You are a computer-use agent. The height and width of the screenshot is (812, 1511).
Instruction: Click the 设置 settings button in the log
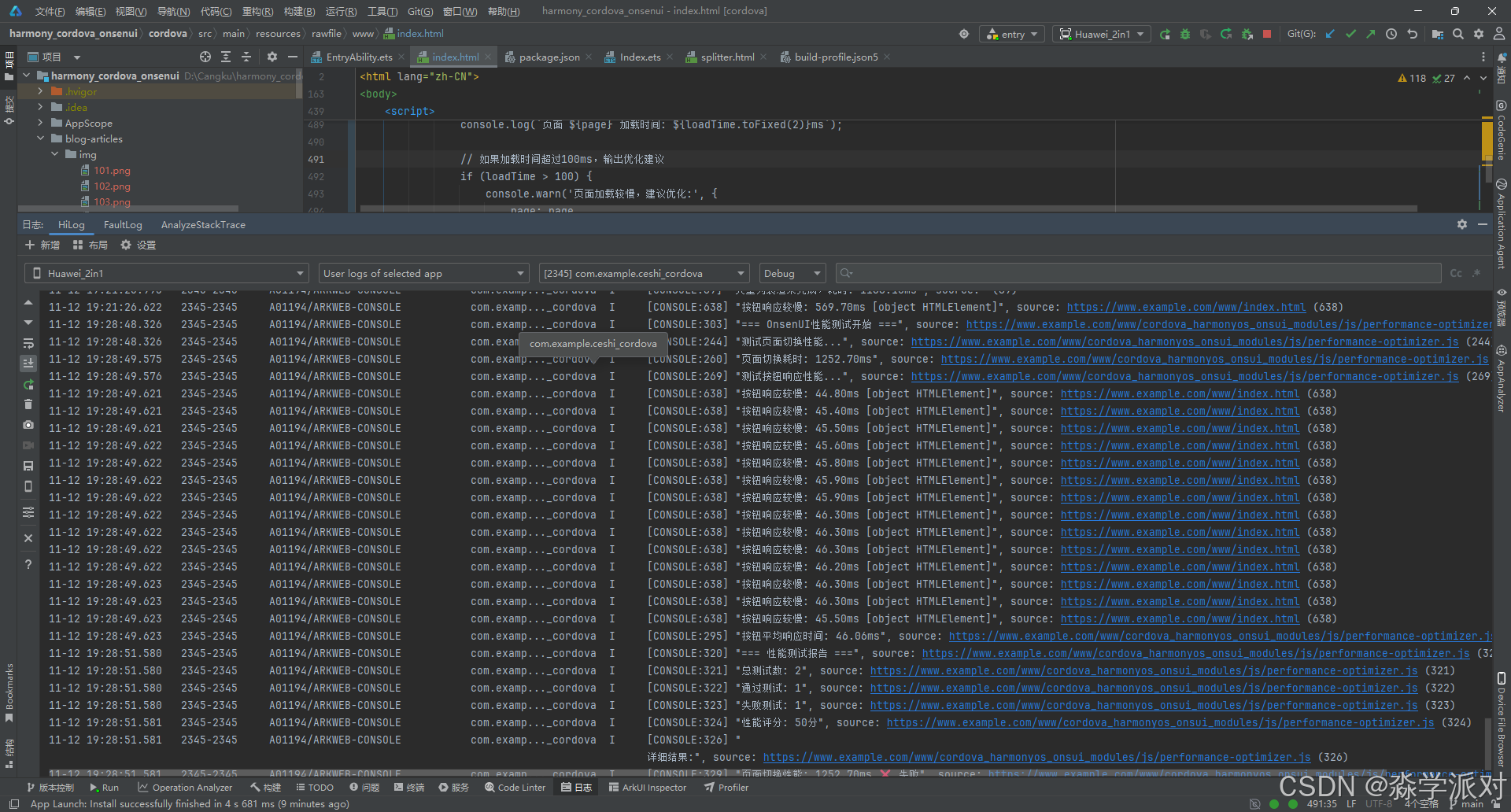pos(138,245)
